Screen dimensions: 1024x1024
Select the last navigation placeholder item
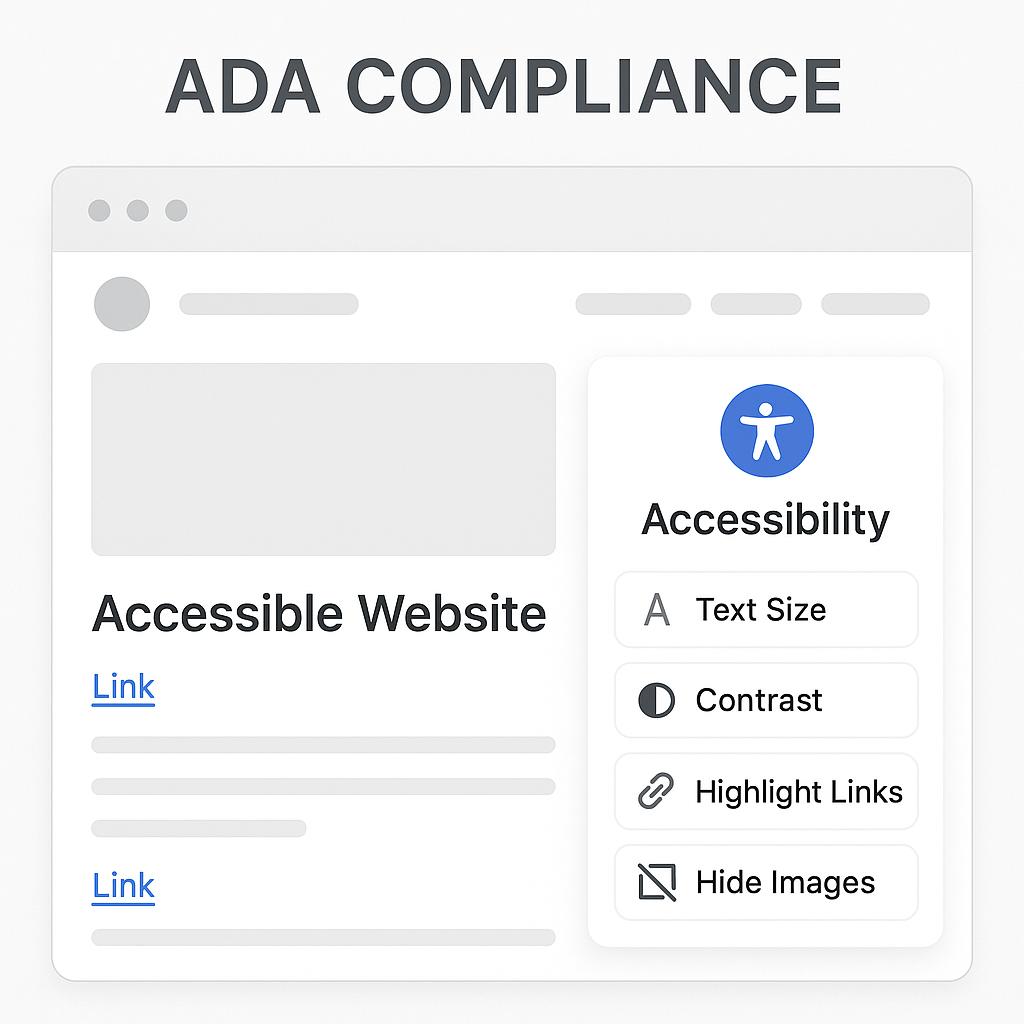[875, 304]
